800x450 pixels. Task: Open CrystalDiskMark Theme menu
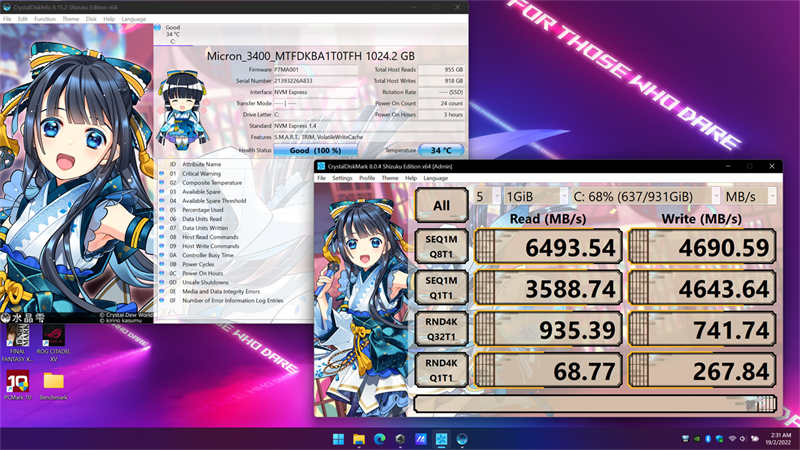click(x=390, y=178)
